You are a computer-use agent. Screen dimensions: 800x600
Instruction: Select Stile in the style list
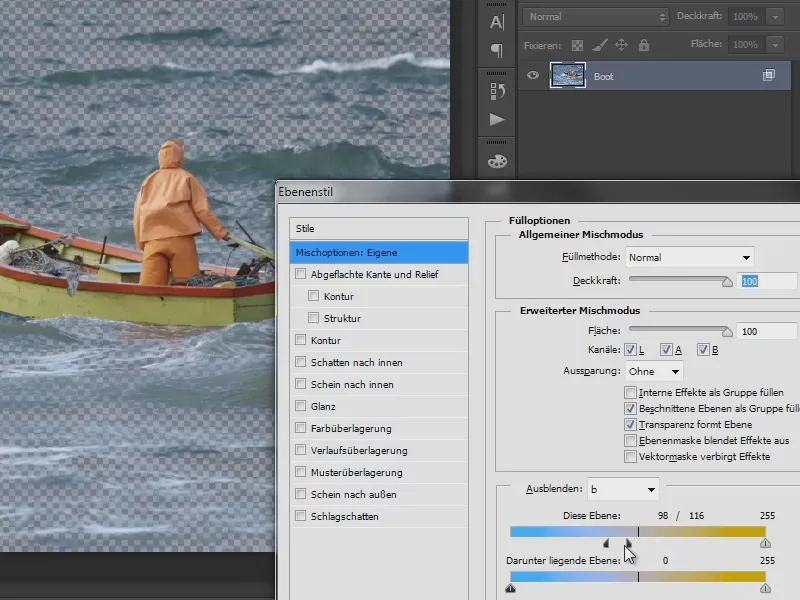coord(379,229)
